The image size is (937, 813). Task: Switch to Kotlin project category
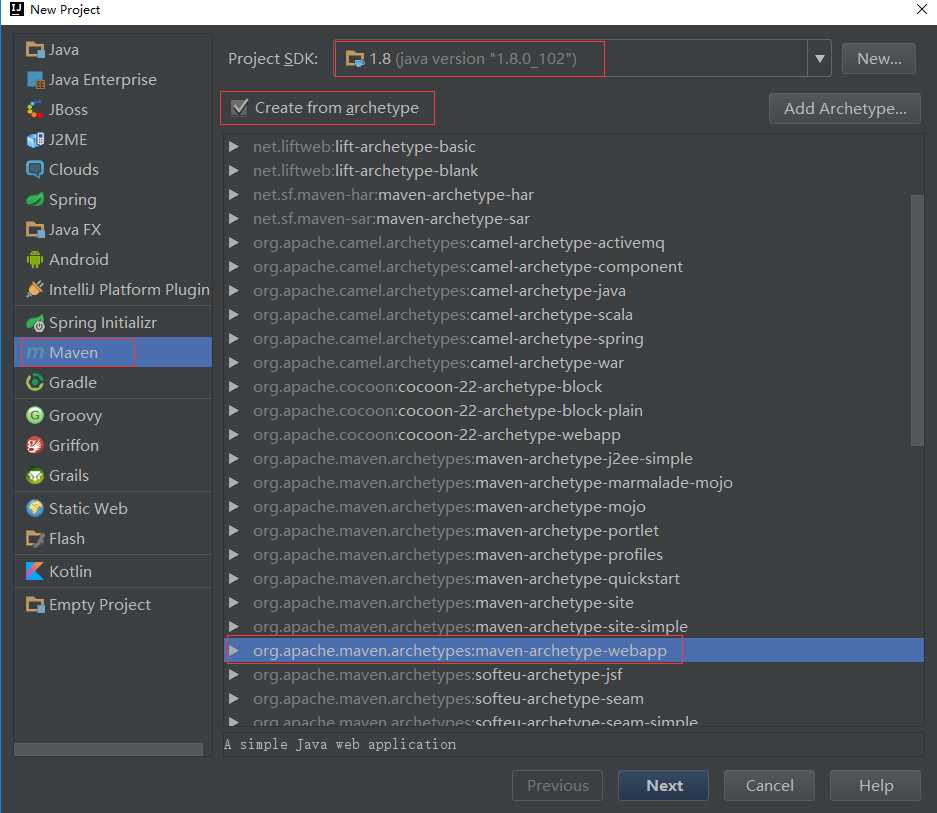pos(113,571)
